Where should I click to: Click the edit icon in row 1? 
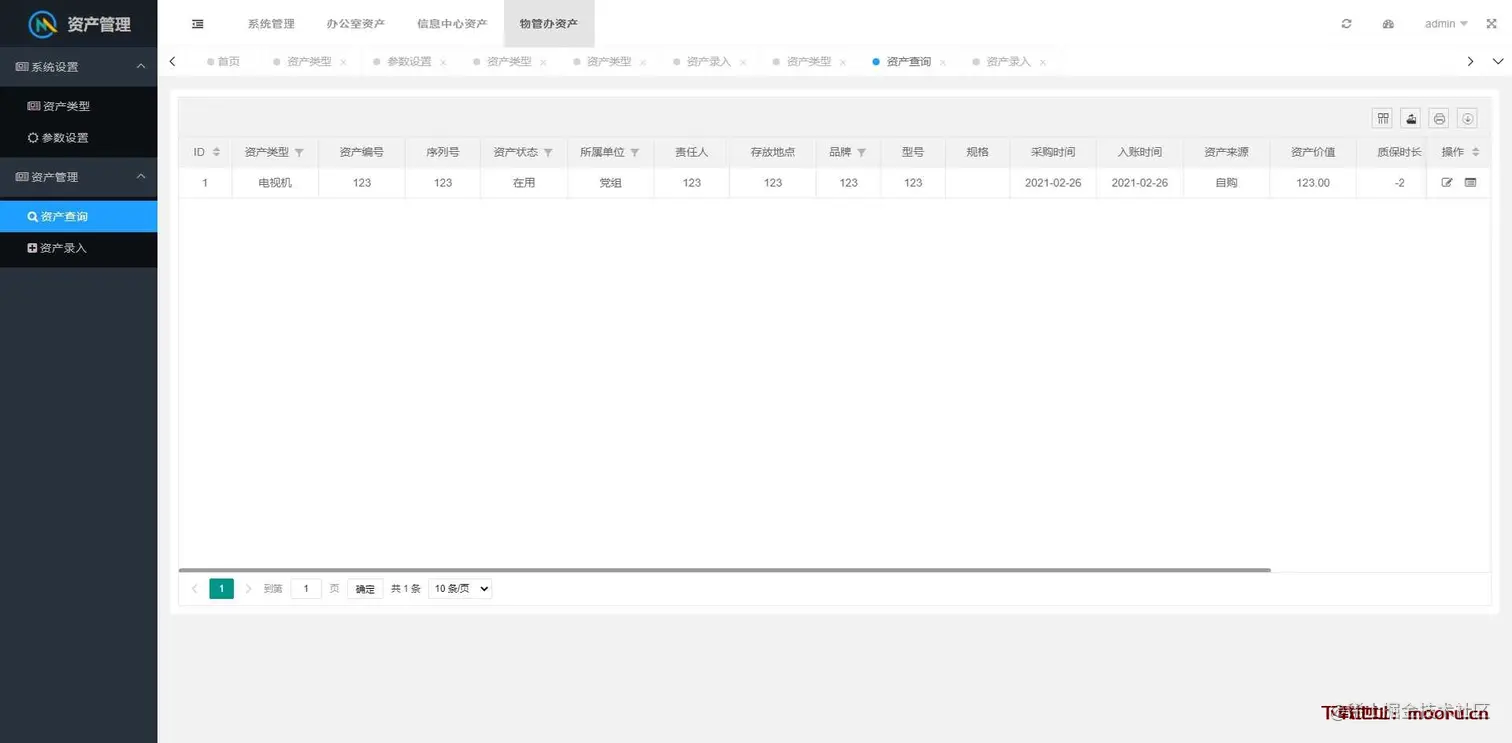tap(1447, 183)
